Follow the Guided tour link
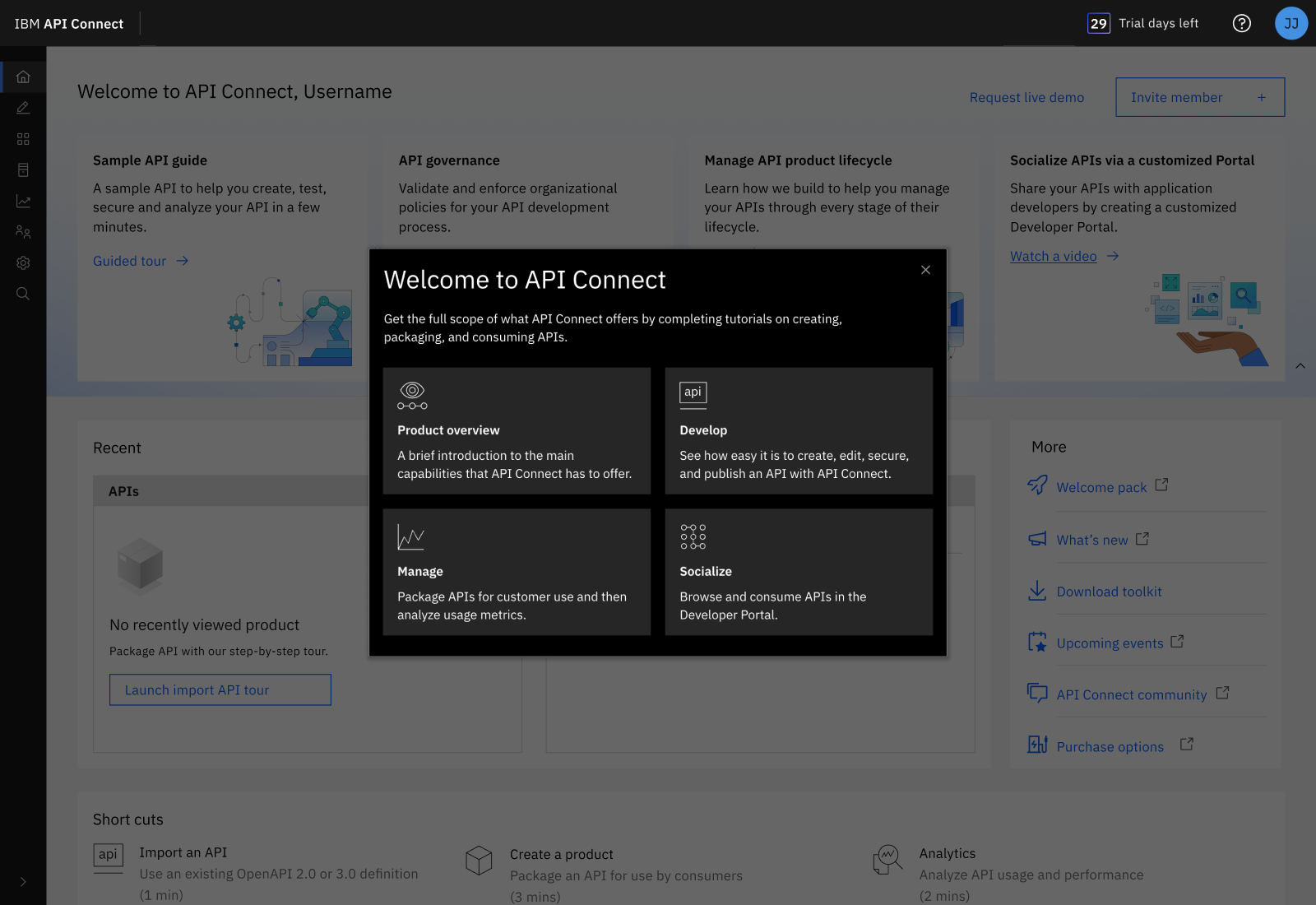 pos(141,261)
